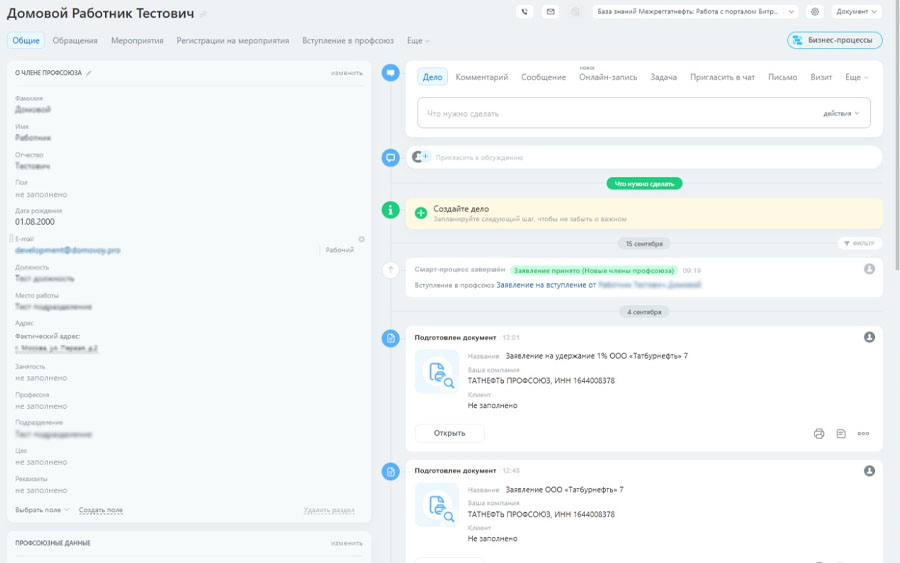Click the blue Дело timeline icon
This screenshot has height=563, width=900.
tap(390, 73)
